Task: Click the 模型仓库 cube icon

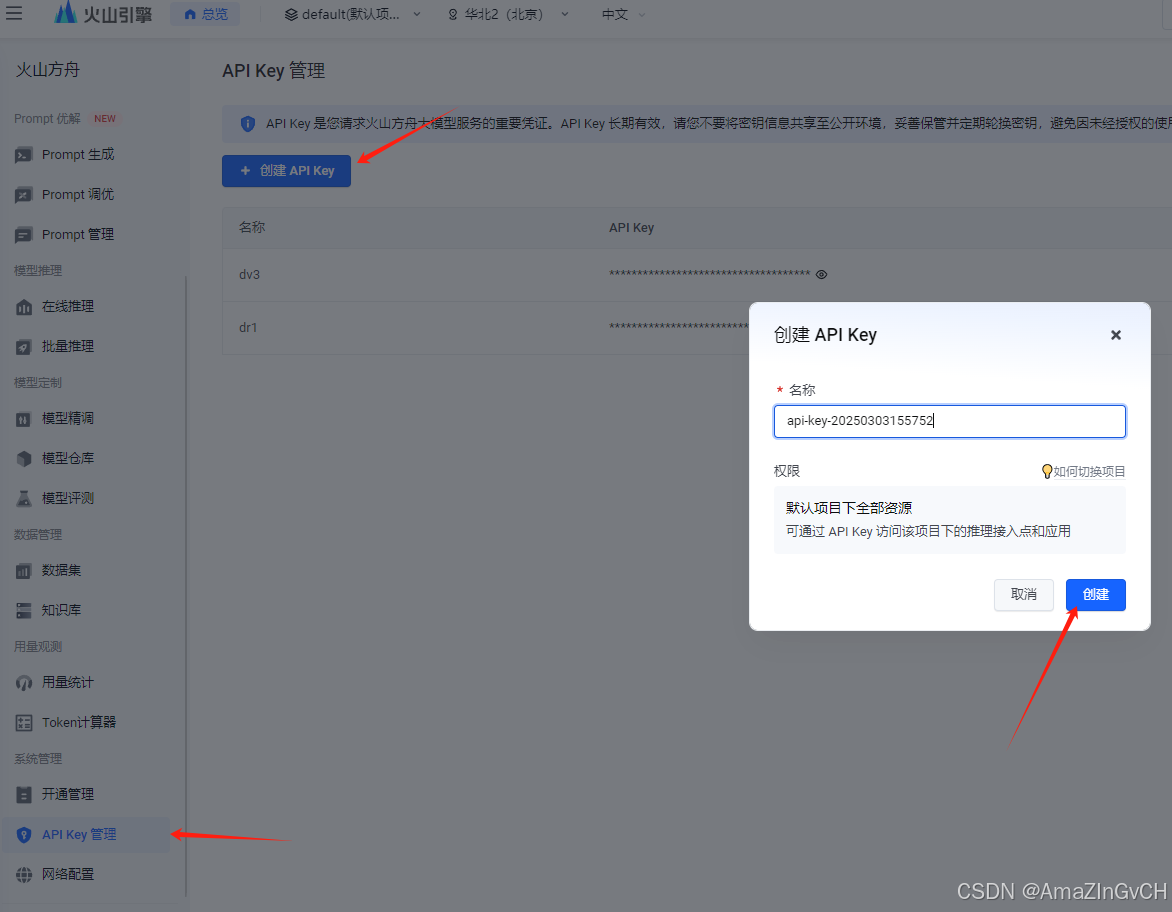Action: coord(24,459)
